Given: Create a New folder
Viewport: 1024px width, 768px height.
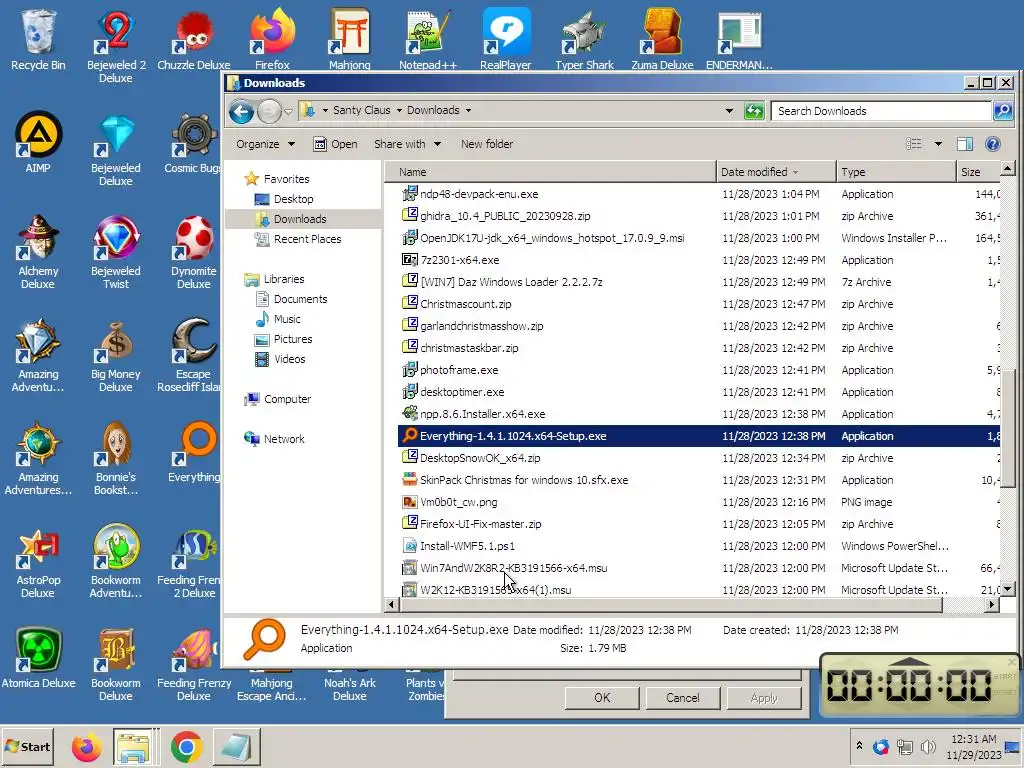Looking at the screenshot, I should (487, 144).
